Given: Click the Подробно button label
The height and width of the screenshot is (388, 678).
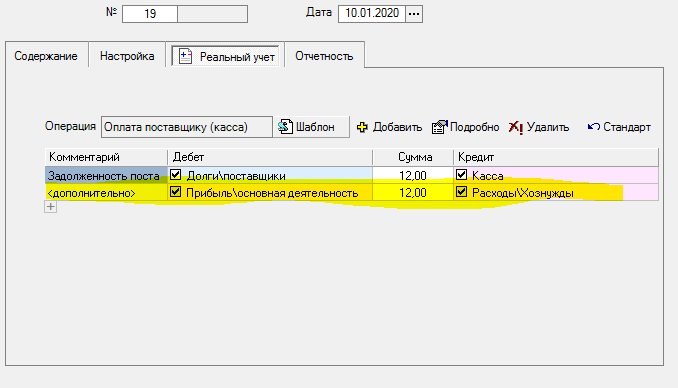Looking at the screenshot, I should 474,127.
